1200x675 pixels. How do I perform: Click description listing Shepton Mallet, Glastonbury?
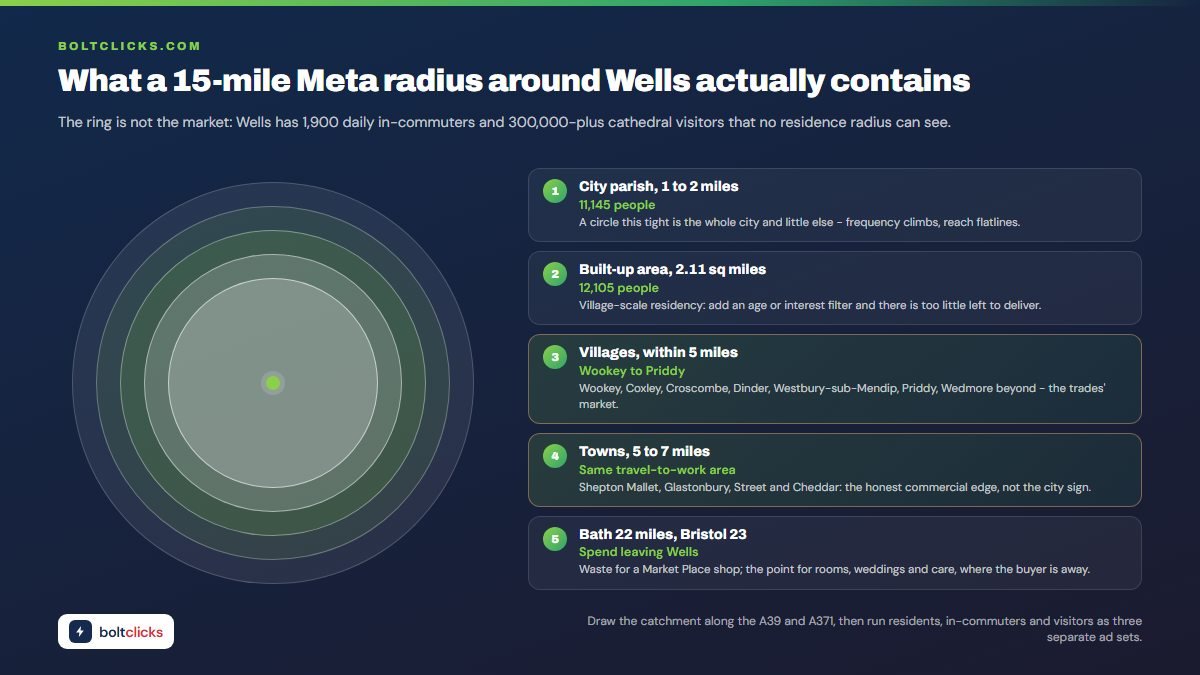(x=835, y=487)
